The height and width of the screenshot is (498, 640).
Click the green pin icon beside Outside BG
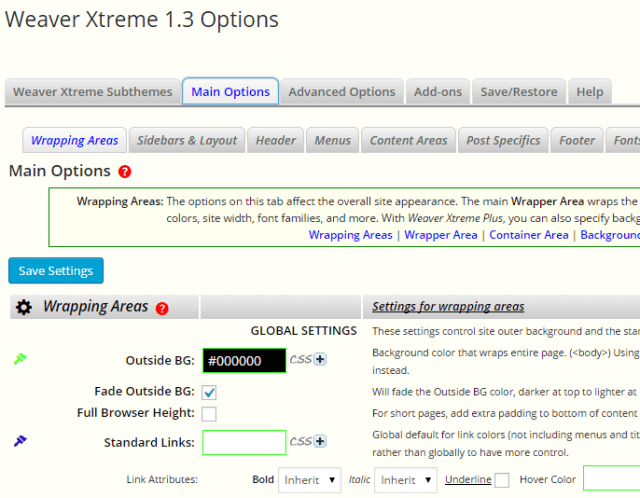pyautogui.click(x=20, y=359)
